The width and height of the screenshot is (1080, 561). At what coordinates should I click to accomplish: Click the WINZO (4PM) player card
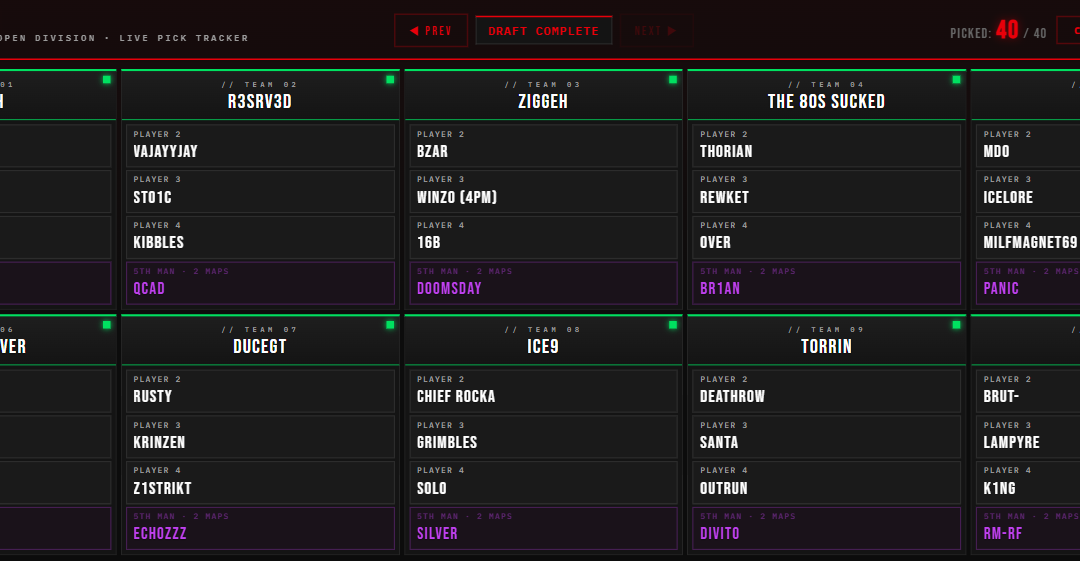point(543,191)
